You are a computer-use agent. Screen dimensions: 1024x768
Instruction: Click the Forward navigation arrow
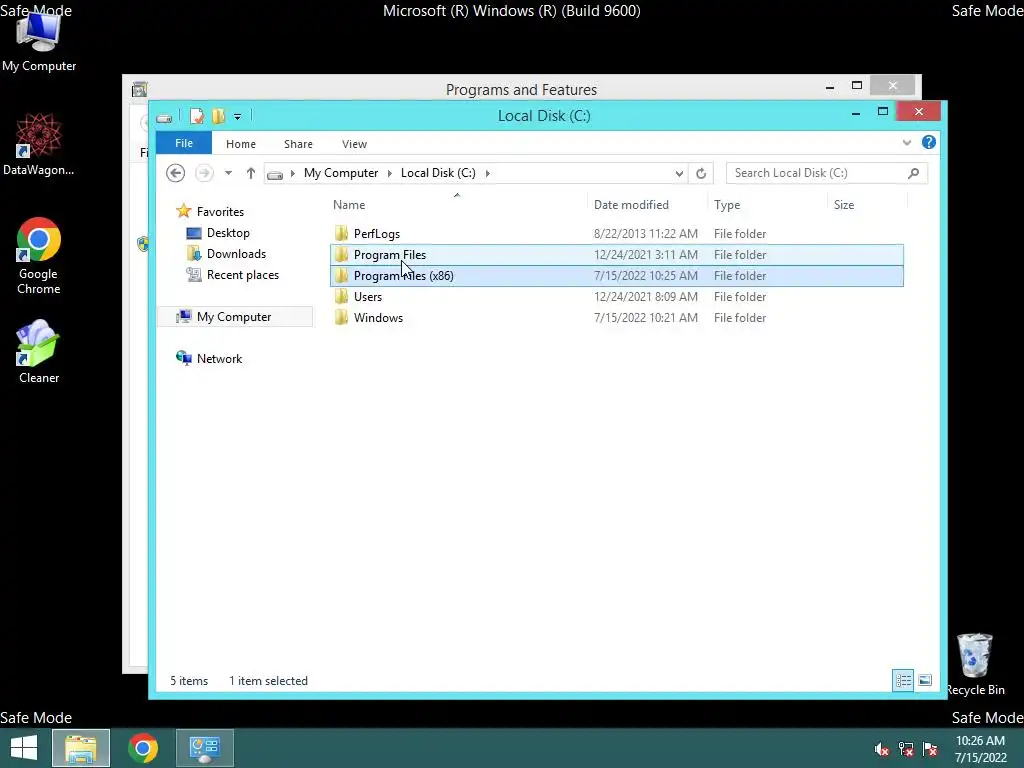[x=204, y=173]
